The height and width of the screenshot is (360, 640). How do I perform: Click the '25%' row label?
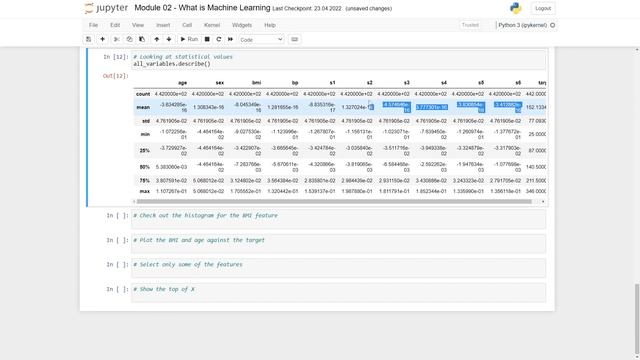coord(144,151)
